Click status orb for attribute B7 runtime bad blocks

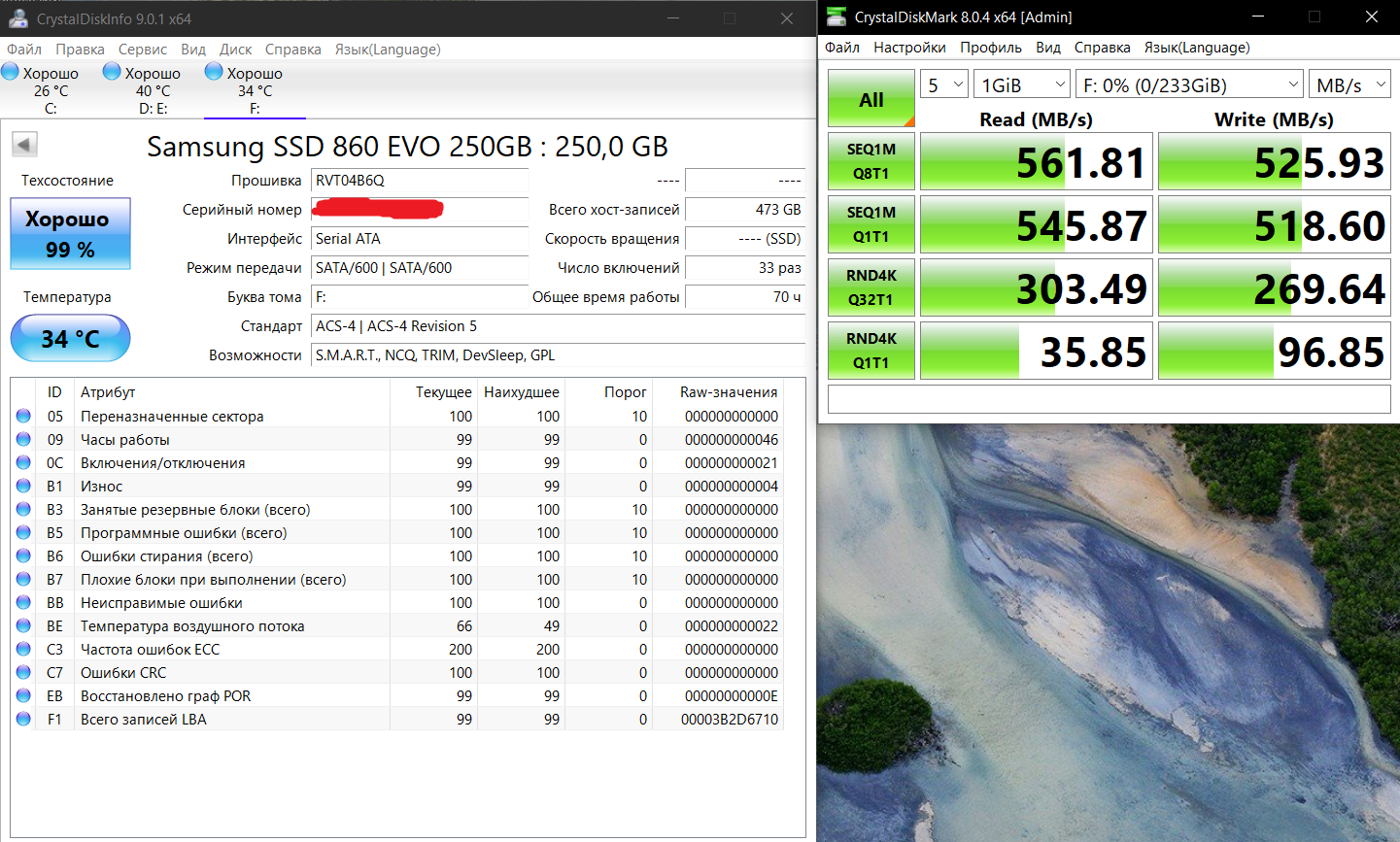(x=23, y=579)
